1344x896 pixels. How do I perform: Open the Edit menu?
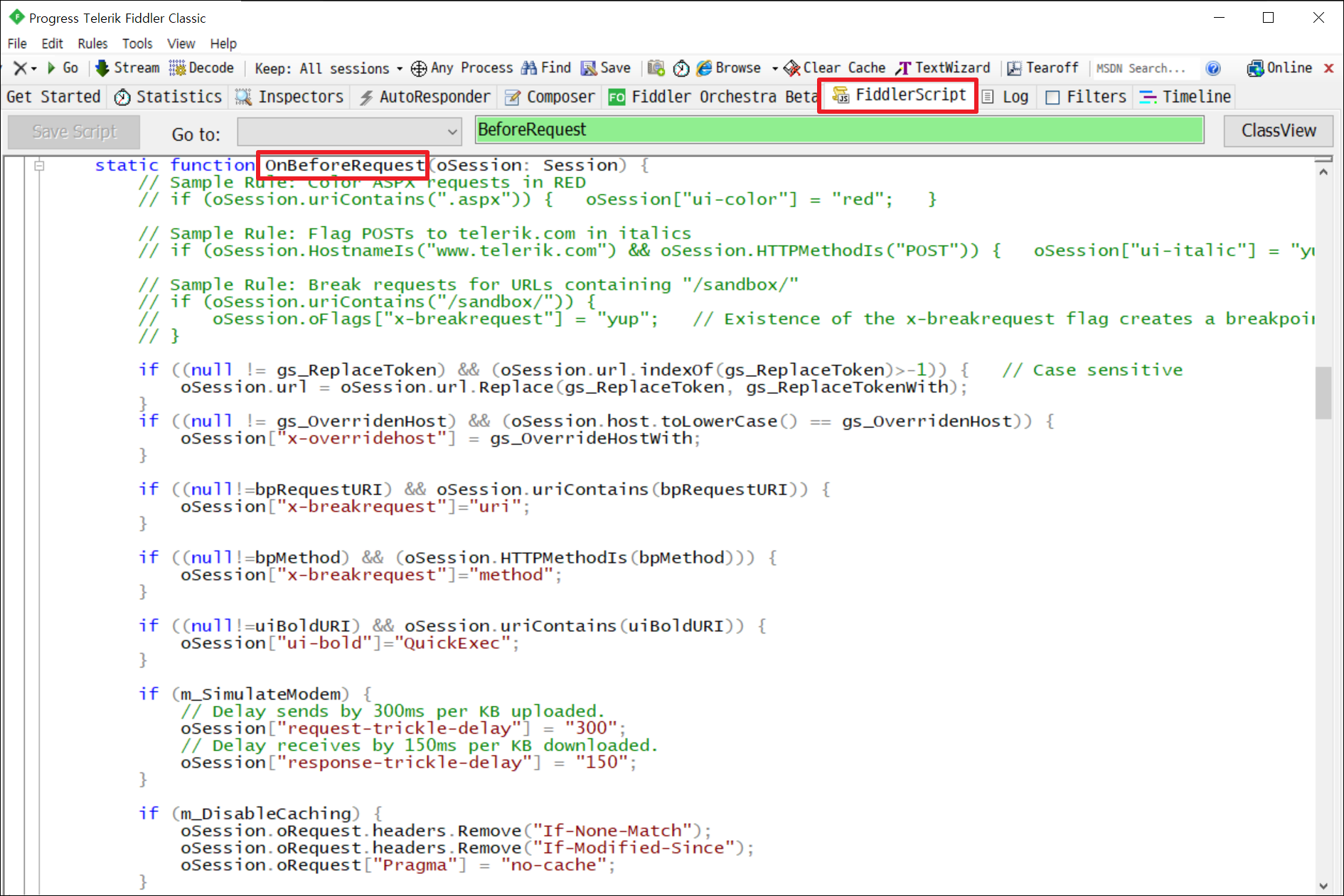point(52,43)
